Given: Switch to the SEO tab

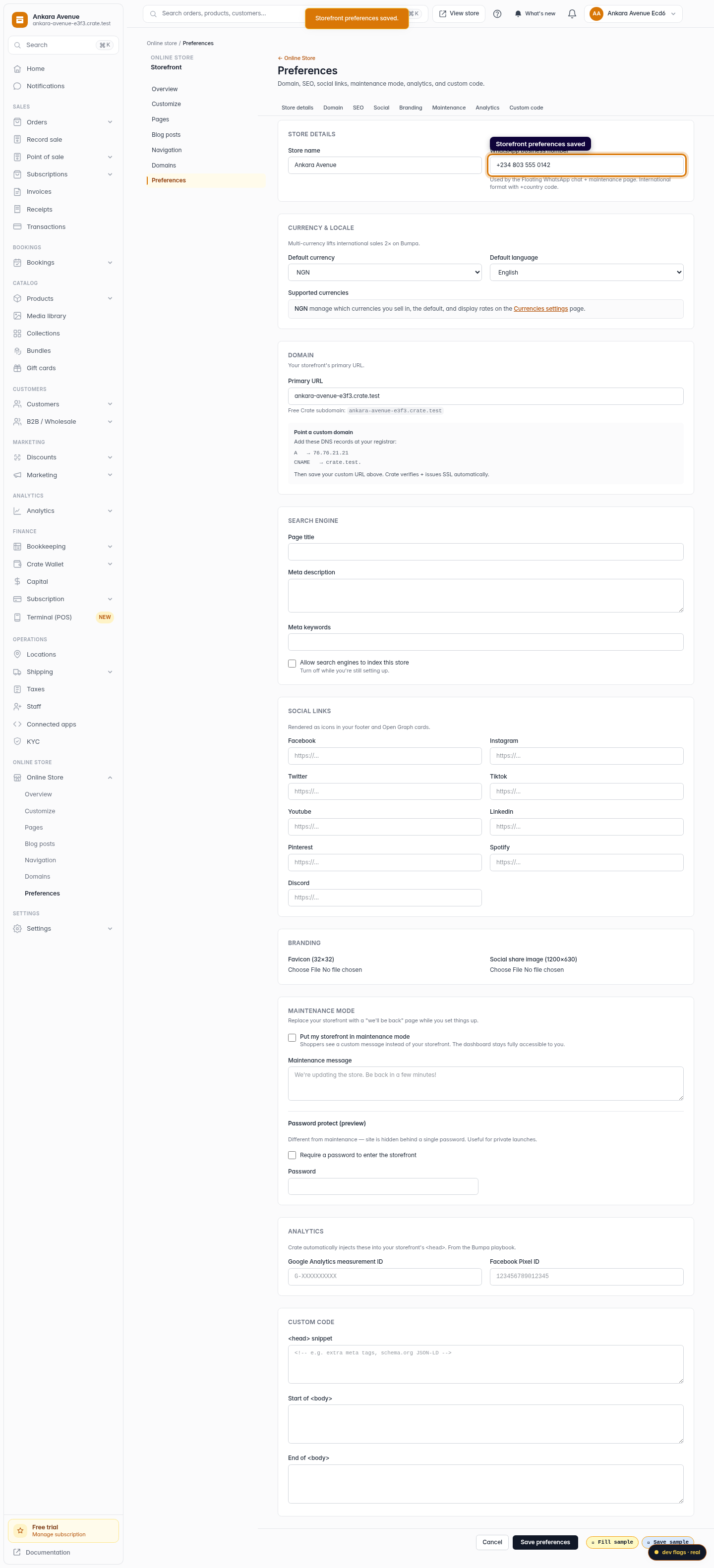Looking at the screenshot, I should click(x=358, y=108).
